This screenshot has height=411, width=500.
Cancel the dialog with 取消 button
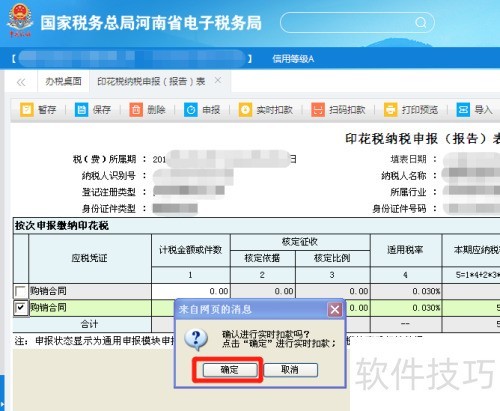tap(290, 370)
